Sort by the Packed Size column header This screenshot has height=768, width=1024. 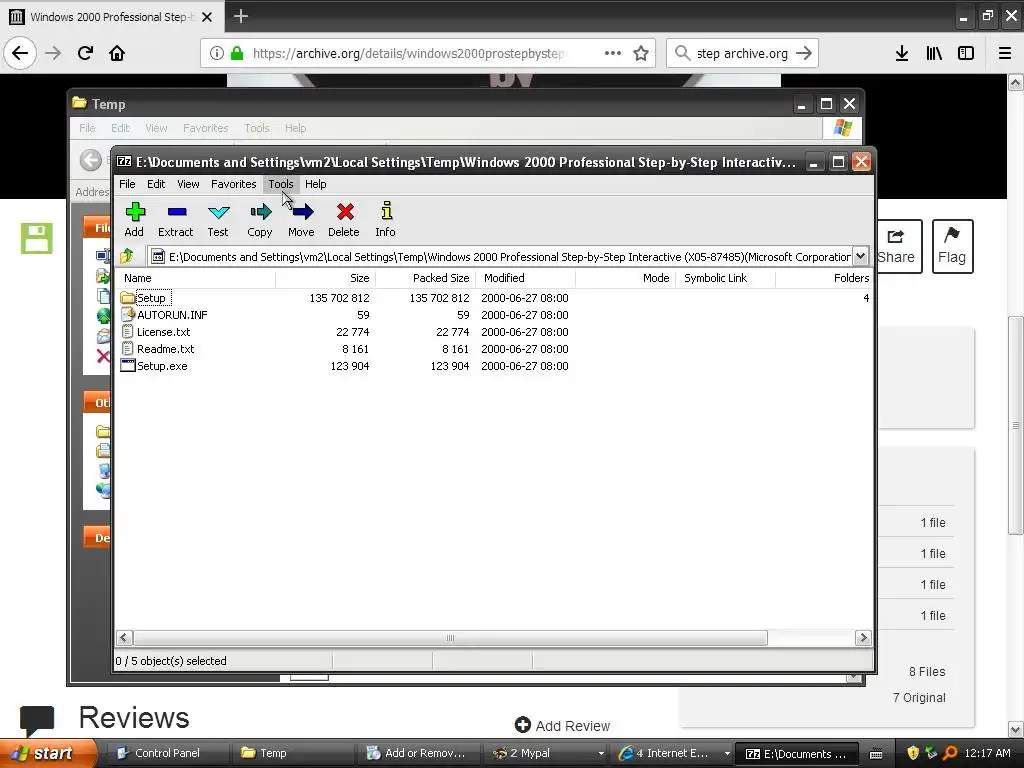tap(425, 278)
